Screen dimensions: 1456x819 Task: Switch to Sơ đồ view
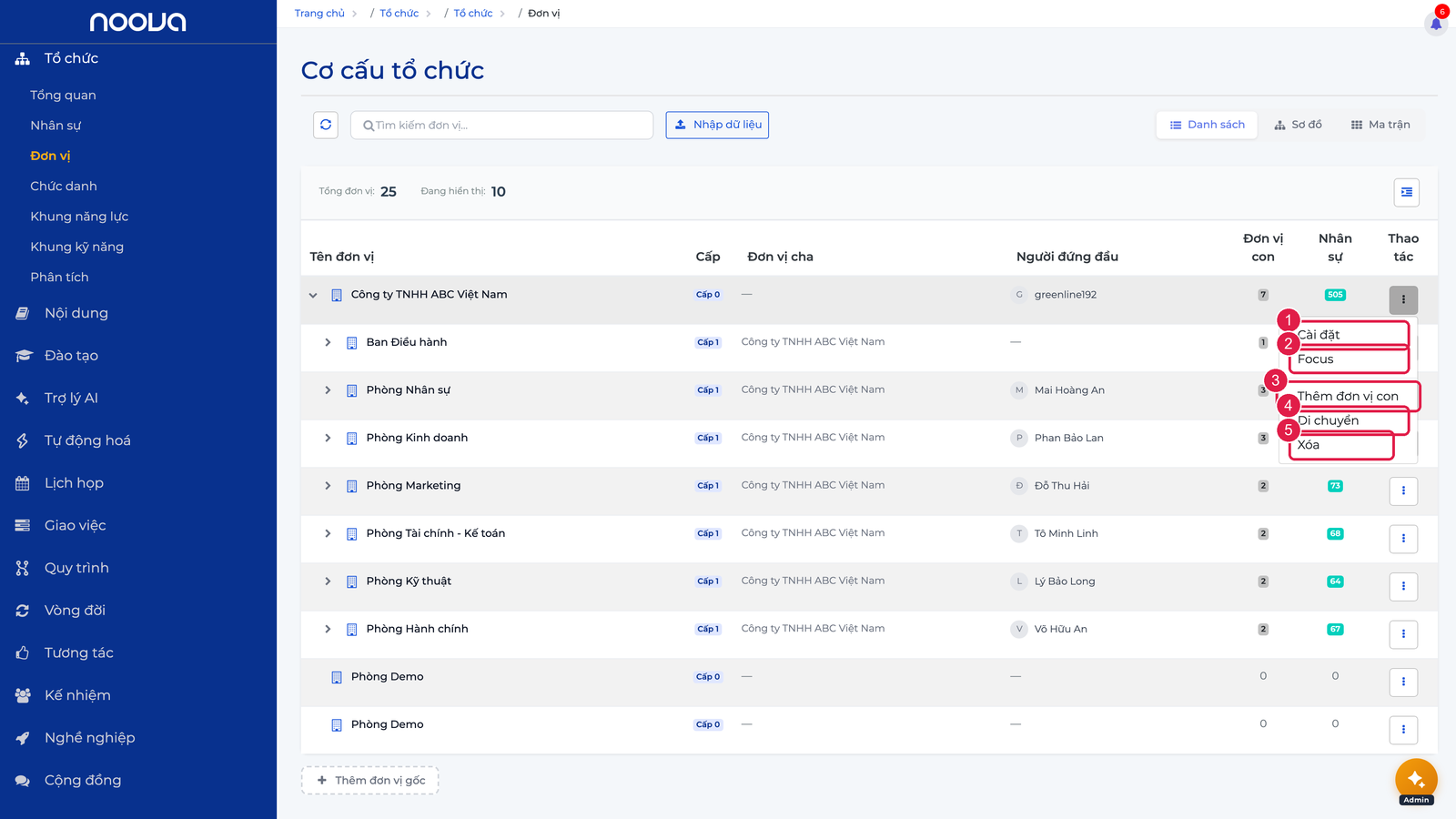(x=1298, y=125)
